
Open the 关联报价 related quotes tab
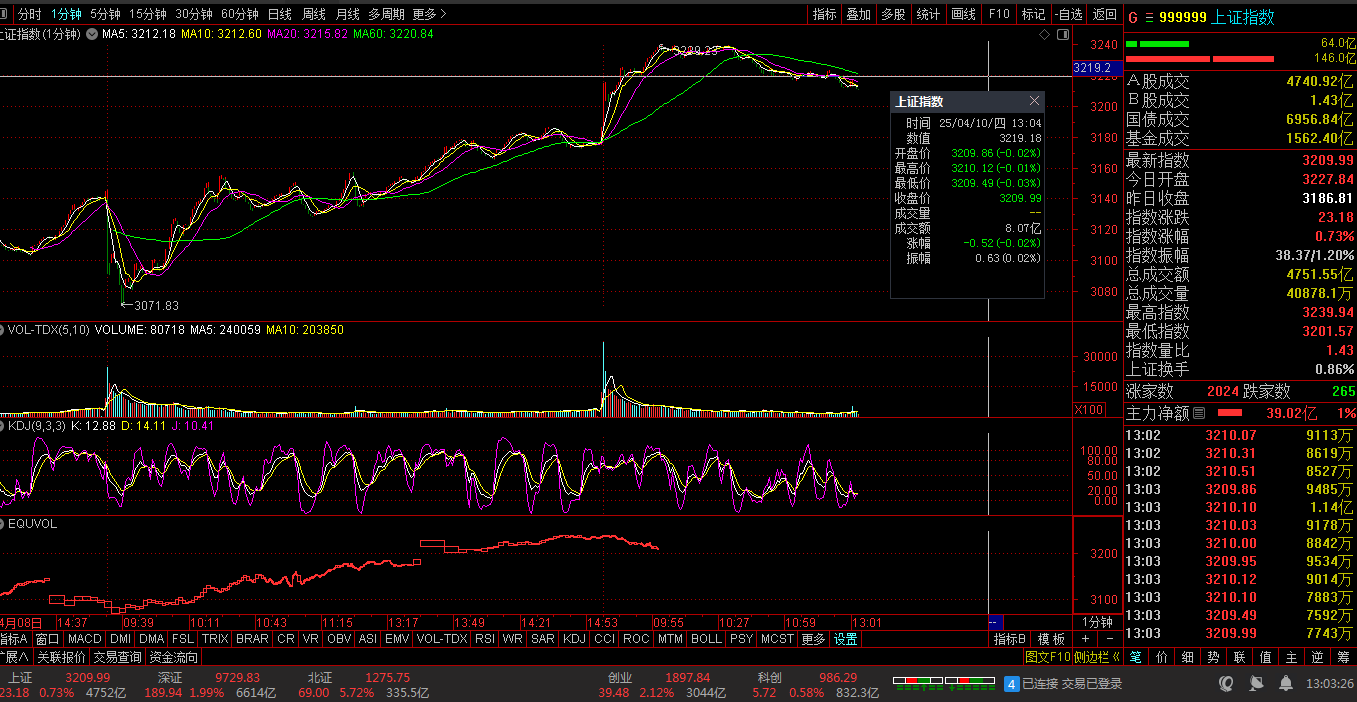pos(61,657)
